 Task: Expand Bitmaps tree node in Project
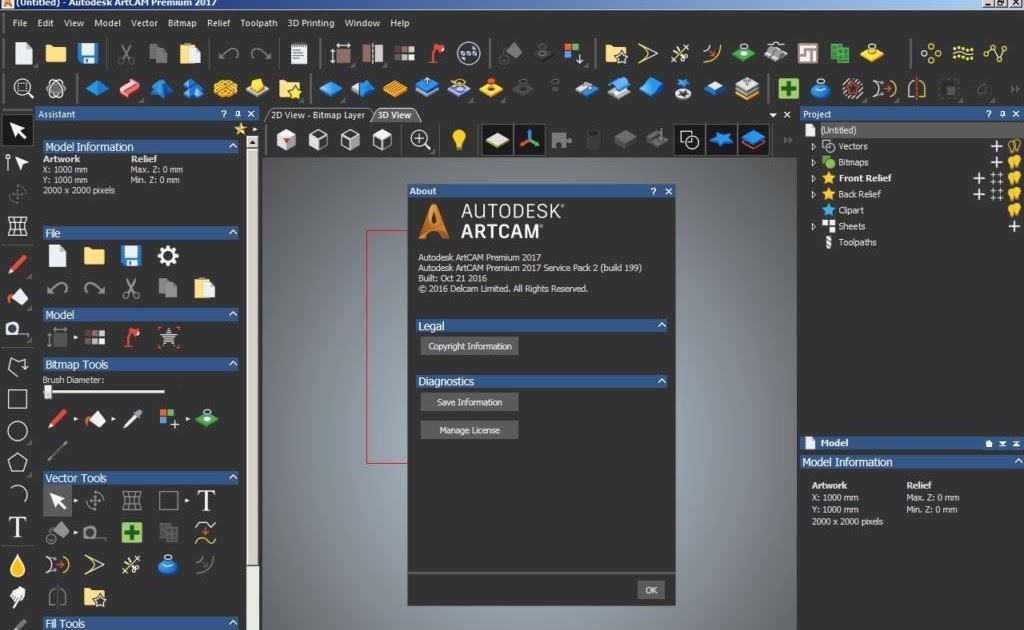(x=814, y=162)
